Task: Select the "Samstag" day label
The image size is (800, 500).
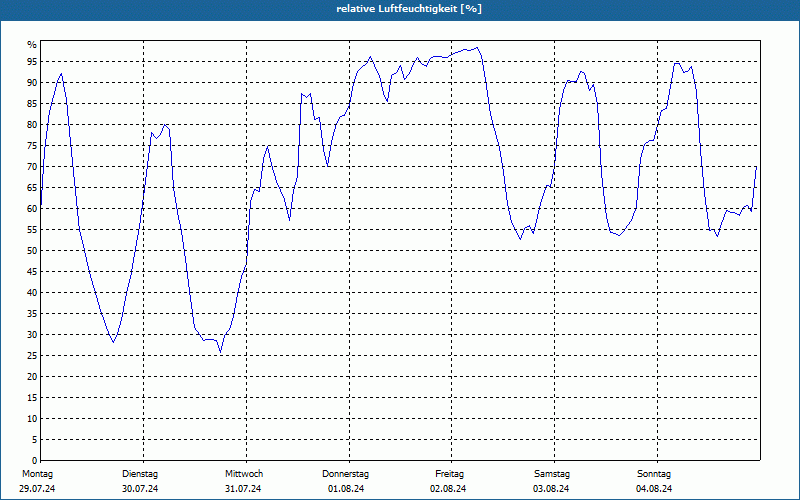Action: coord(552,474)
